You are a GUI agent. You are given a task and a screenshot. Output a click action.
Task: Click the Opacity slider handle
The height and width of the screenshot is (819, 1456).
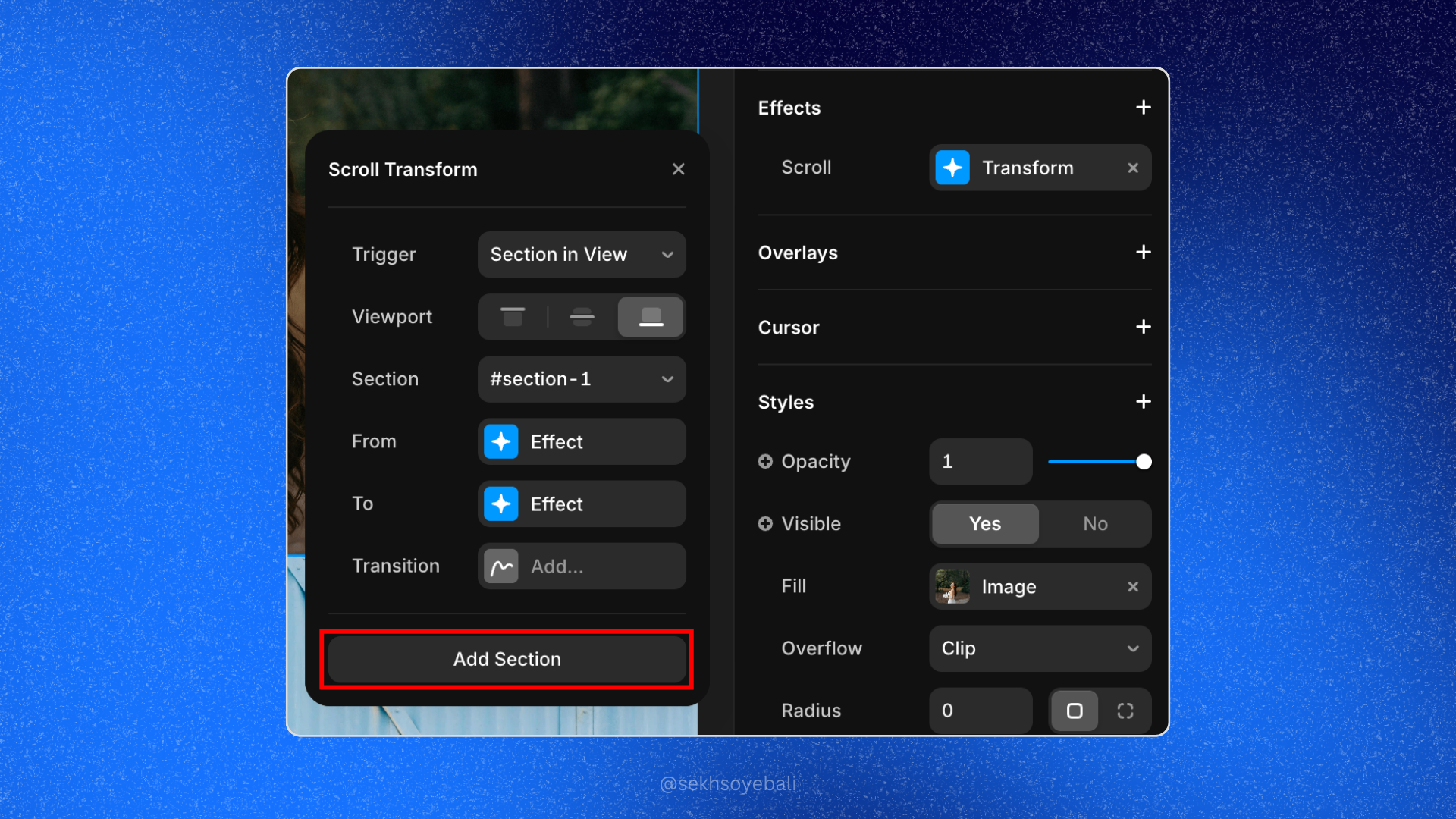pyautogui.click(x=1144, y=462)
